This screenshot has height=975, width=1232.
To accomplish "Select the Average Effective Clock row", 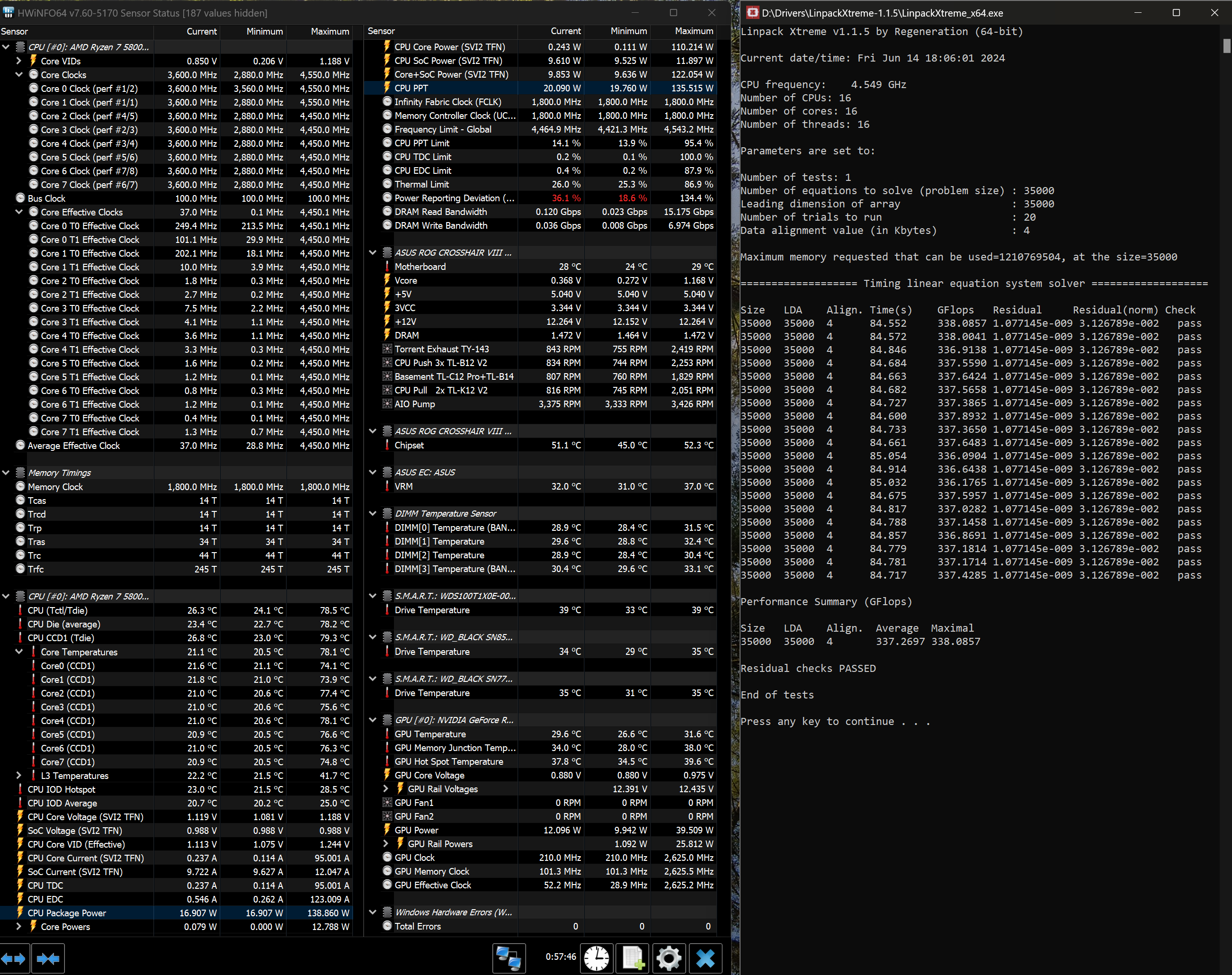I will click(x=176, y=446).
